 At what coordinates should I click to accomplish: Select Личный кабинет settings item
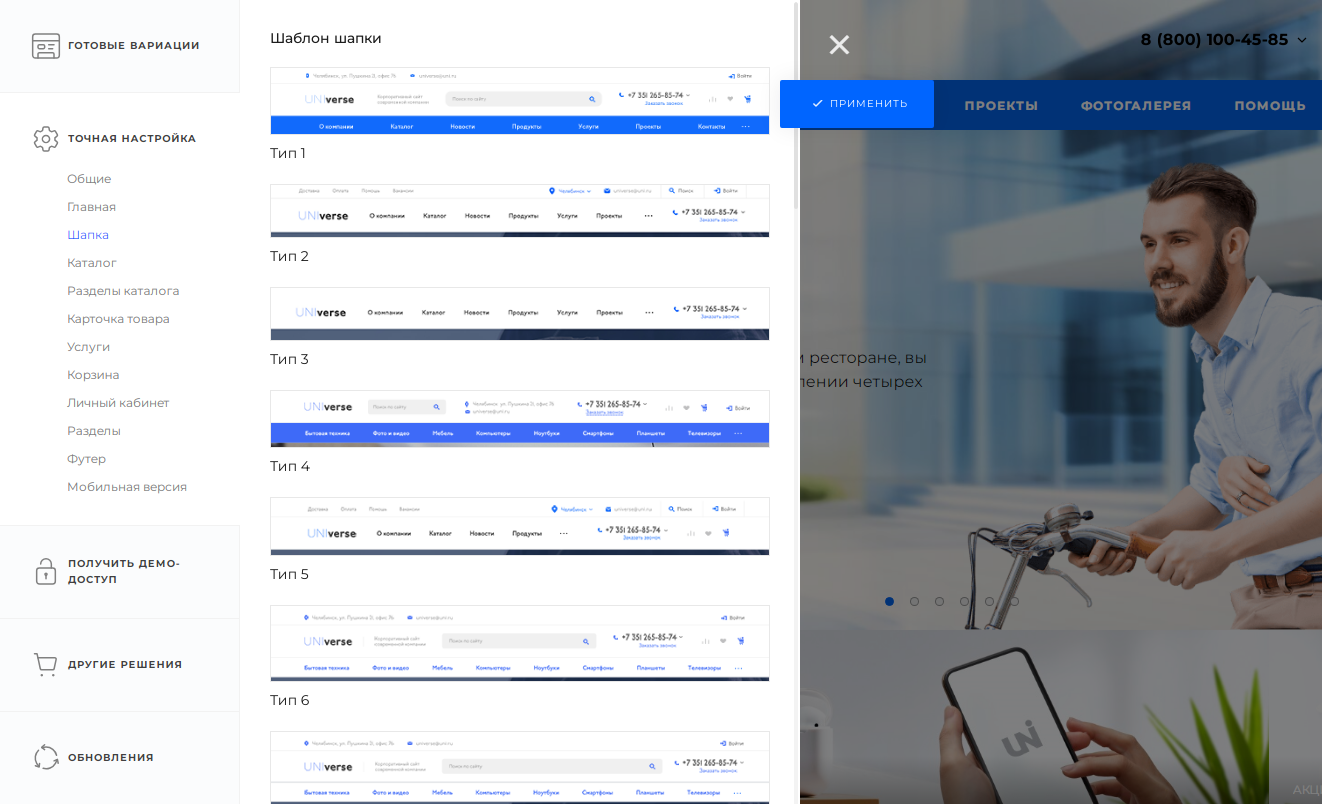point(118,403)
